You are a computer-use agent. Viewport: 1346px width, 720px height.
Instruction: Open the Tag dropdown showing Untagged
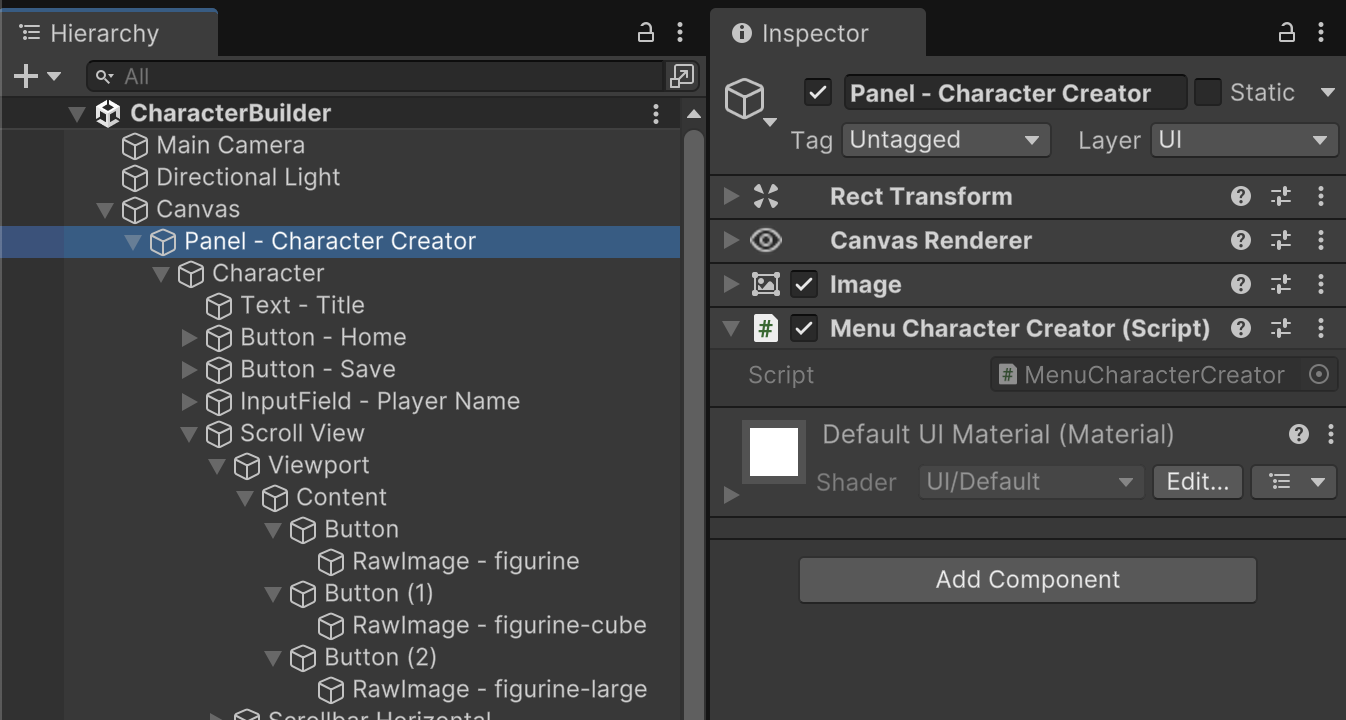(945, 140)
